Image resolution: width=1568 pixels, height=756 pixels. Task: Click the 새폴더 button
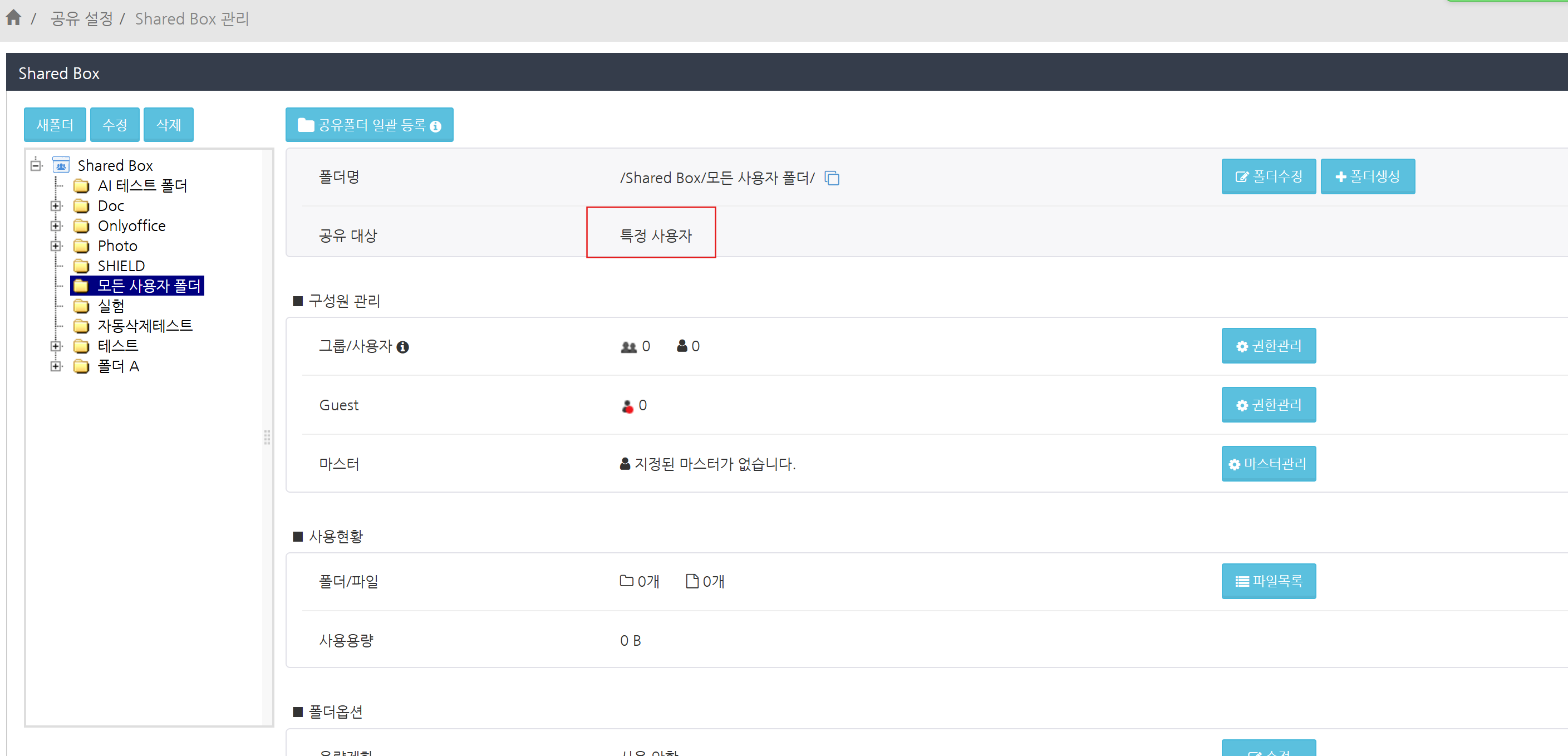pos(55,125)
